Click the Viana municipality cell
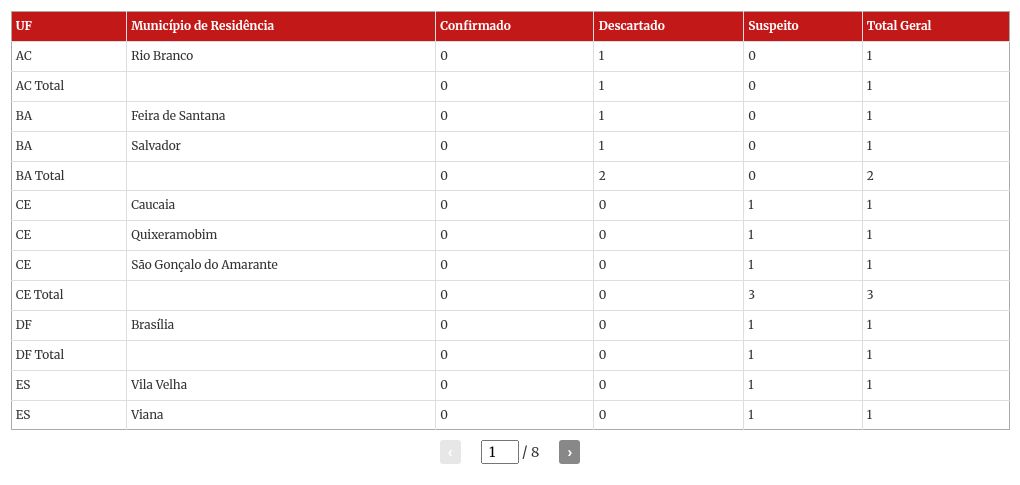 147,415
